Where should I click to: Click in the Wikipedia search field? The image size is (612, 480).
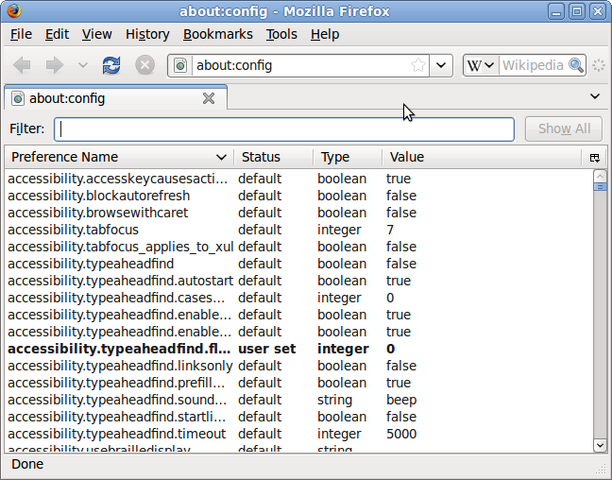(x=534, y=65)
